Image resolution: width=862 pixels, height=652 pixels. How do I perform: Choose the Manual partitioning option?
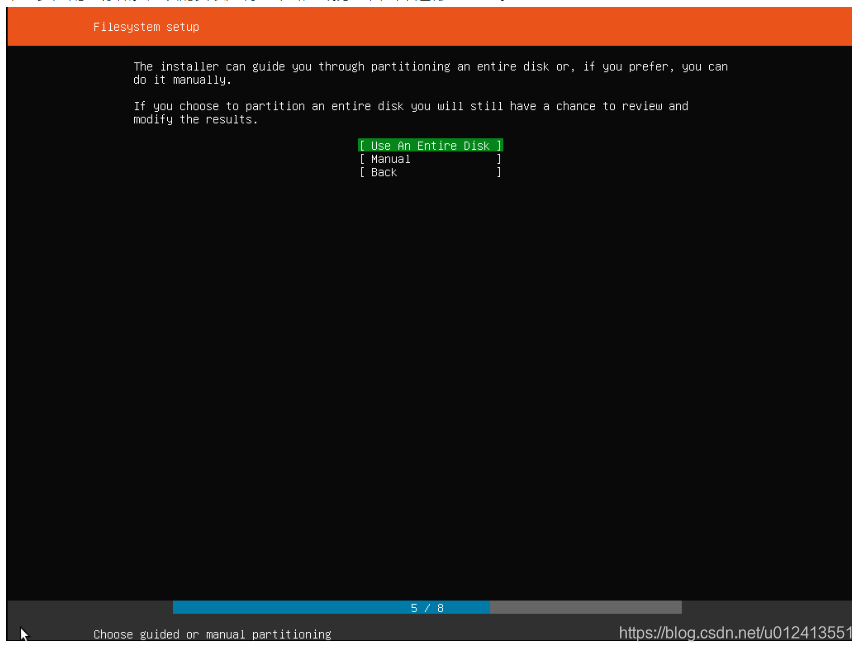click(430, 159)
